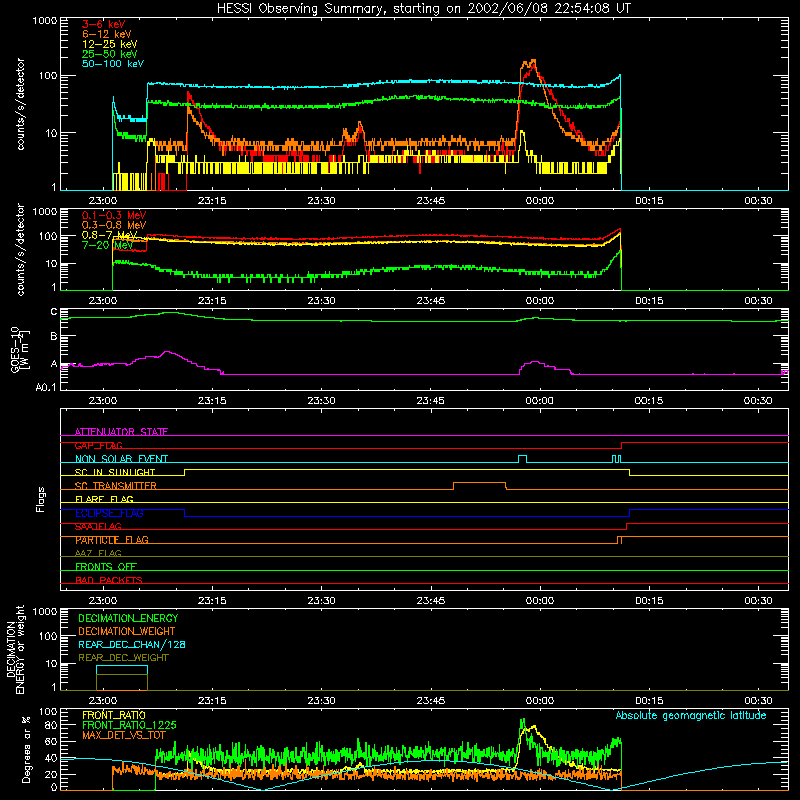The width and height of the screenshot is (800, 800).
Task: Select the yellow 12-25 keV legend label
Action: (x=109, y=44)
